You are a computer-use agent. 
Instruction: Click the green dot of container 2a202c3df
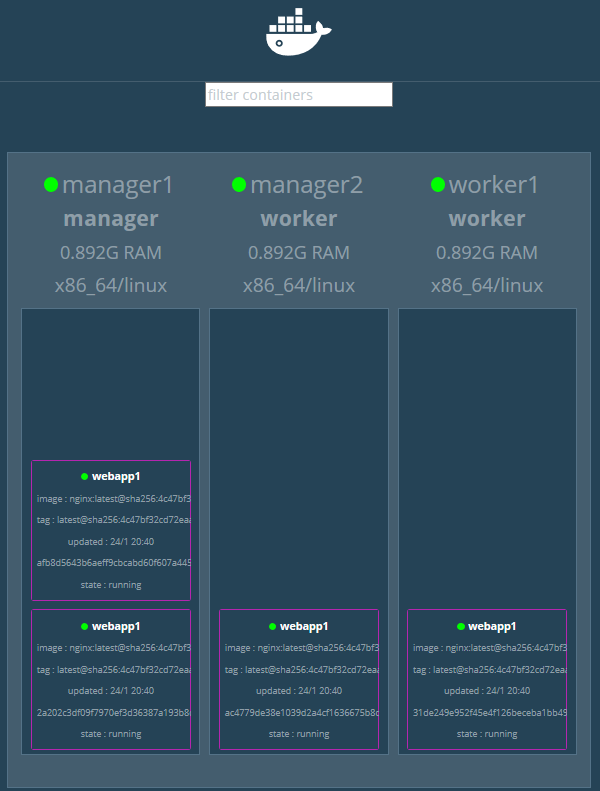[x=85, y=626]
